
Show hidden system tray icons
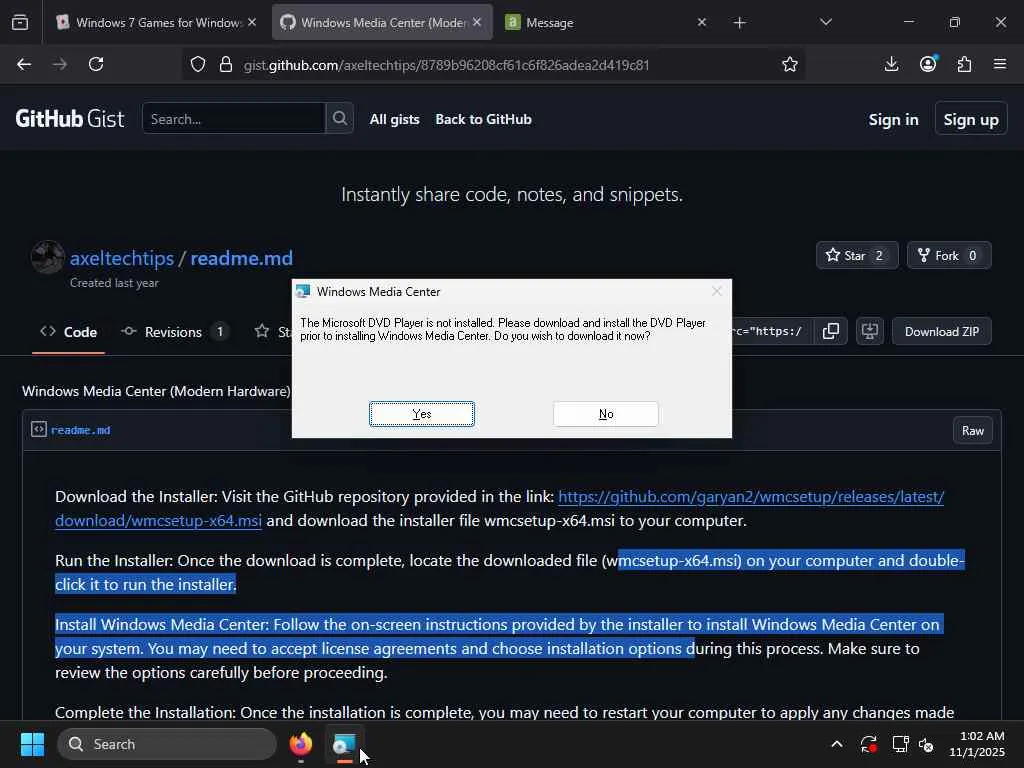tap(837, 744)
